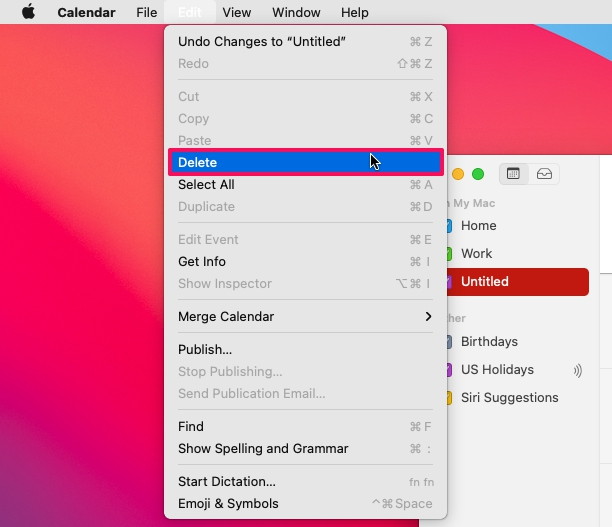Image resolution: width=612 pixels, height=527 pixels.
Task: Toggle the Home calendar checkbox
Action: pyautogui.click(x=449, y=226)
